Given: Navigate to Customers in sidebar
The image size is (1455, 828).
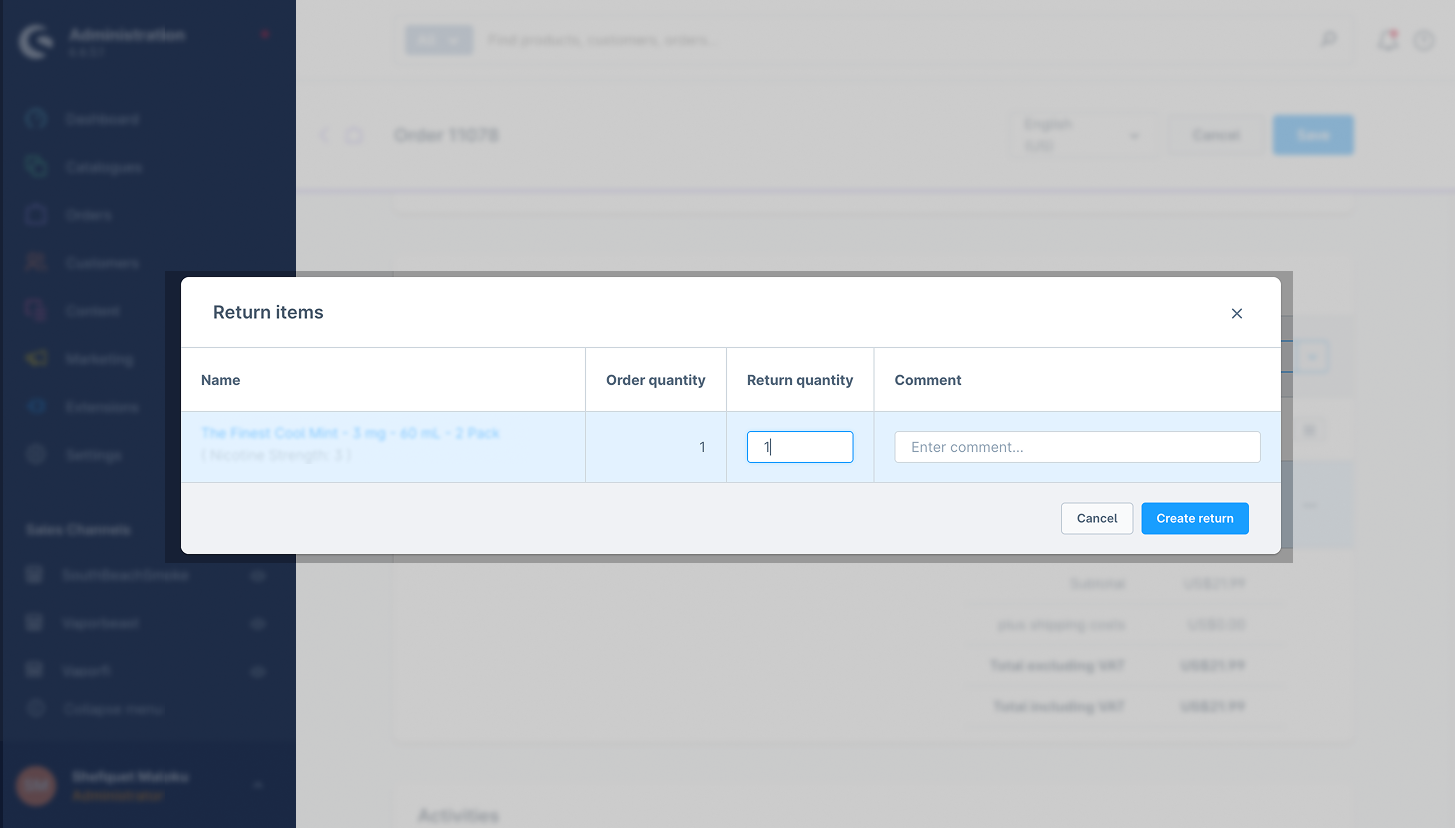Looking at the screenshot, I should (102, 263).
